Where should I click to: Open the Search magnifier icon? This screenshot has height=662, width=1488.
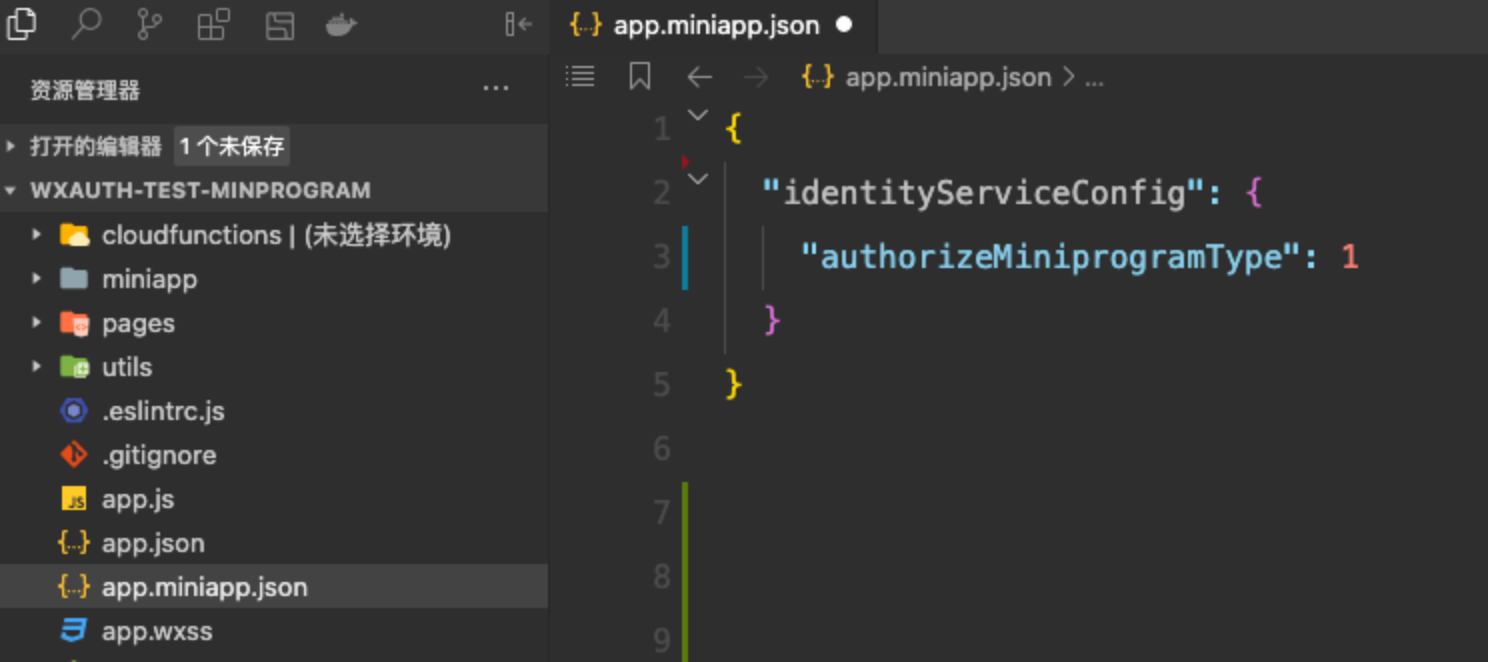pyautogui.click(x=86, y=24)
